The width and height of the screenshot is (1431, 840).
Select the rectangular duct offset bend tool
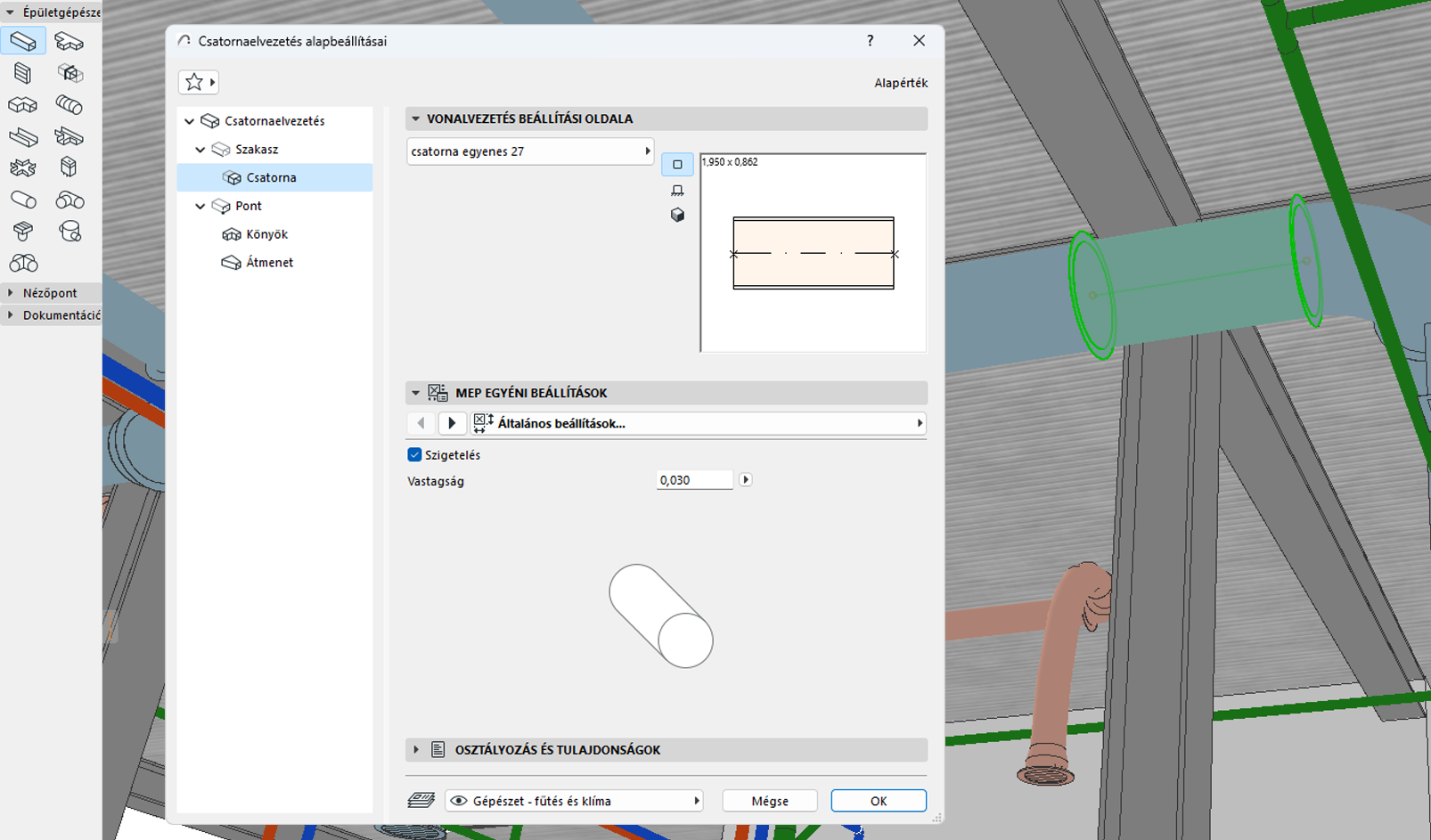point(23,105)
